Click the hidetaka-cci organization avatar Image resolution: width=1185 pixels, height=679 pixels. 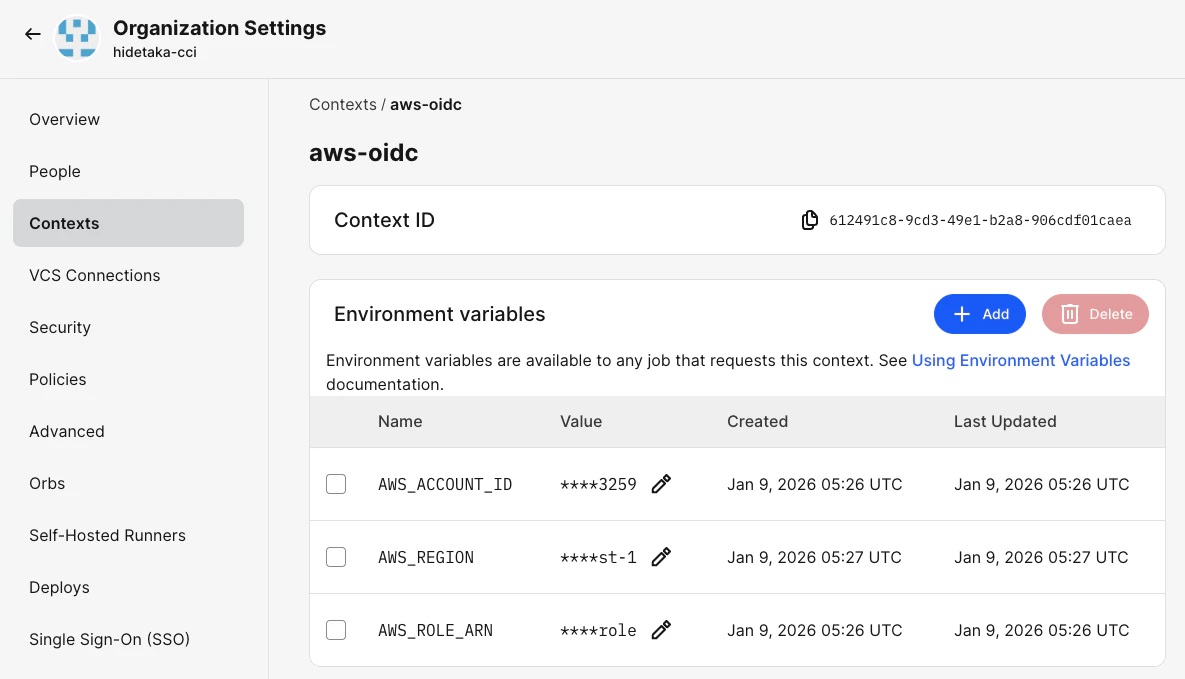coord(77,38)
